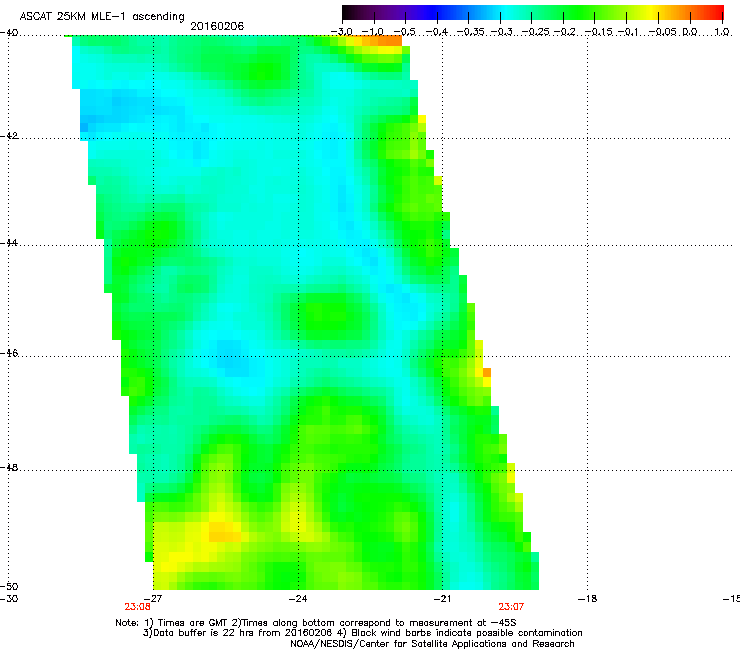Click the orange data patch at the swath's top edge
Image resolution: width=740 pixels, height=650 pixels.
382,41
